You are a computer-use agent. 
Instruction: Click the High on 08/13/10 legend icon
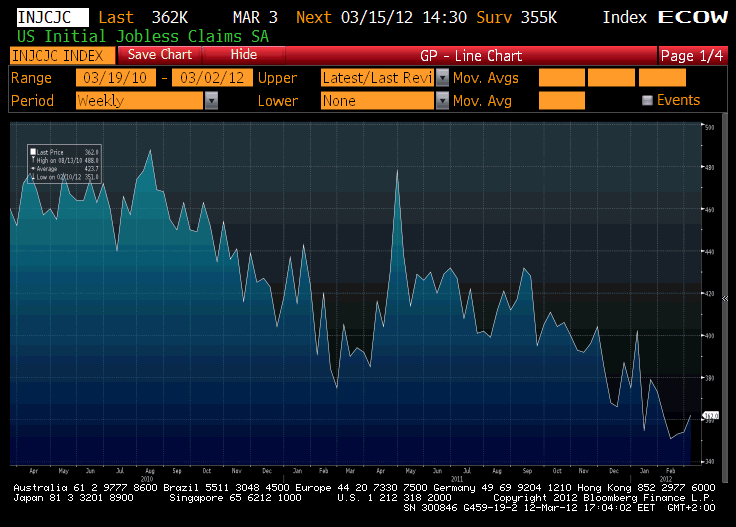(x=33, y=160)
